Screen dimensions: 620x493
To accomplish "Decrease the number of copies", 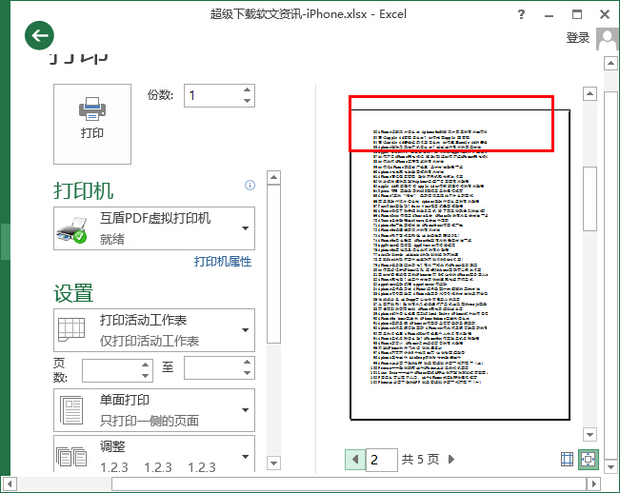I will pos(247,101).
